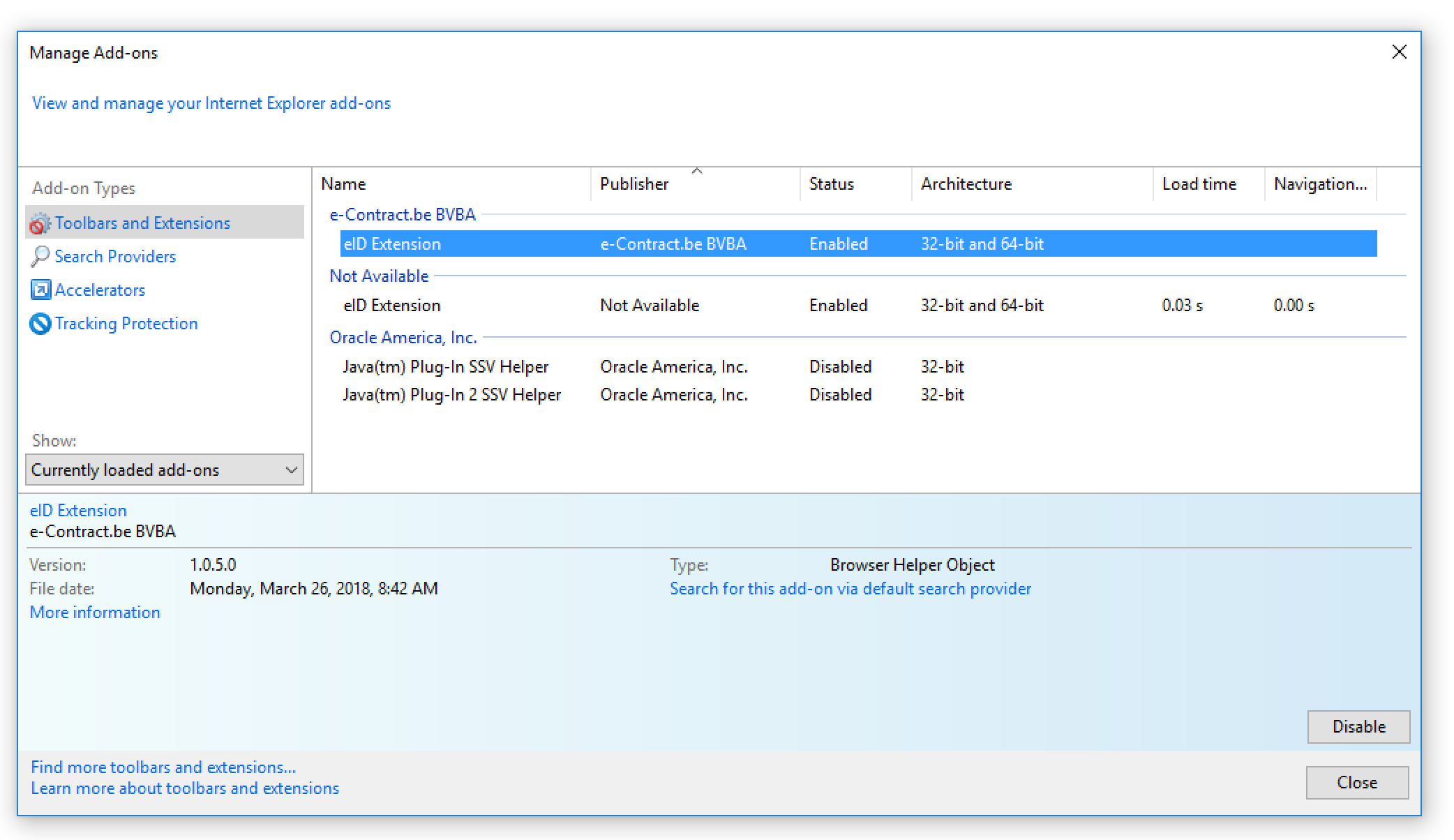
Task: Click the Search Providers magnifier icon
Action: pyautogui.click(x=40, y=257)
